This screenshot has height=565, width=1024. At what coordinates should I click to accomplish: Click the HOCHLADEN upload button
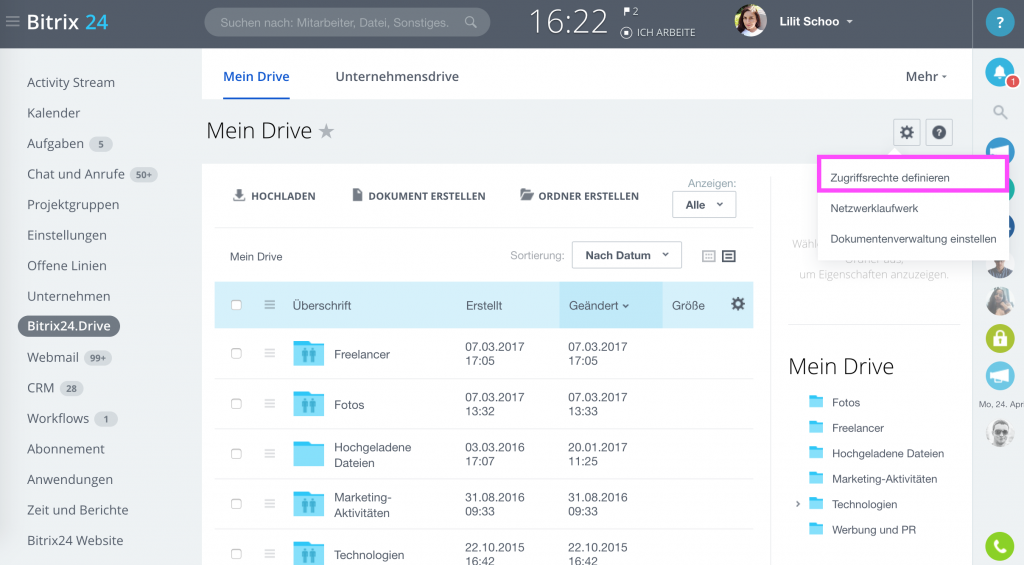tap(274, 195)
